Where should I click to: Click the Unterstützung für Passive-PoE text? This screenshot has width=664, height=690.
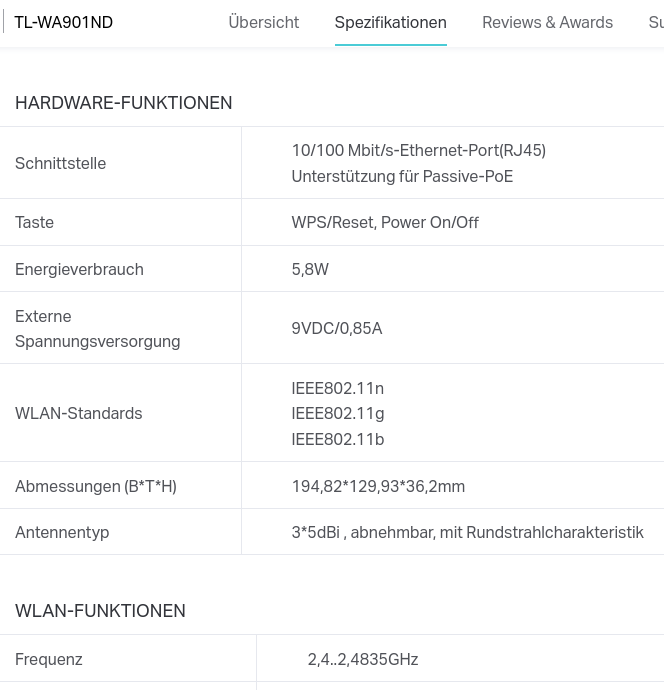pyautogui.click(x=402, y=176)
